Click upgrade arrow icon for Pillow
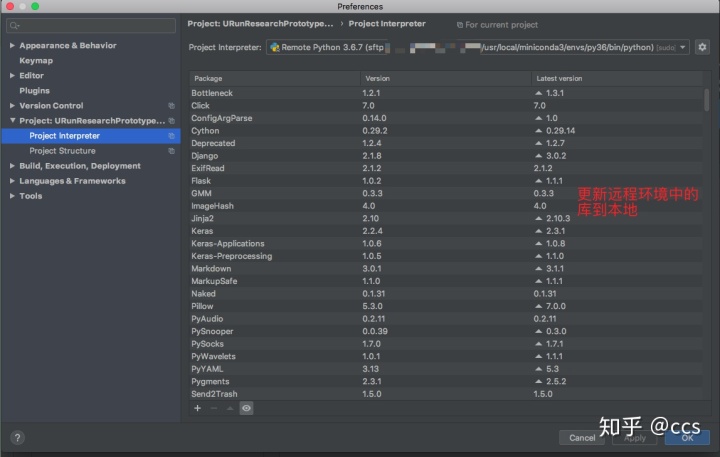Viewport: 720px width, 457px height. (539, 306)
